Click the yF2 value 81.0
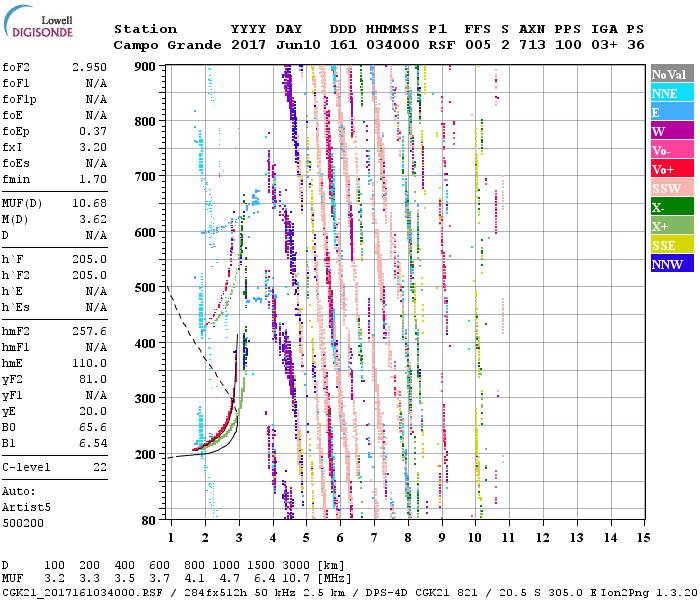This screenshot has width=700, height=600. (x=93, y=379)
